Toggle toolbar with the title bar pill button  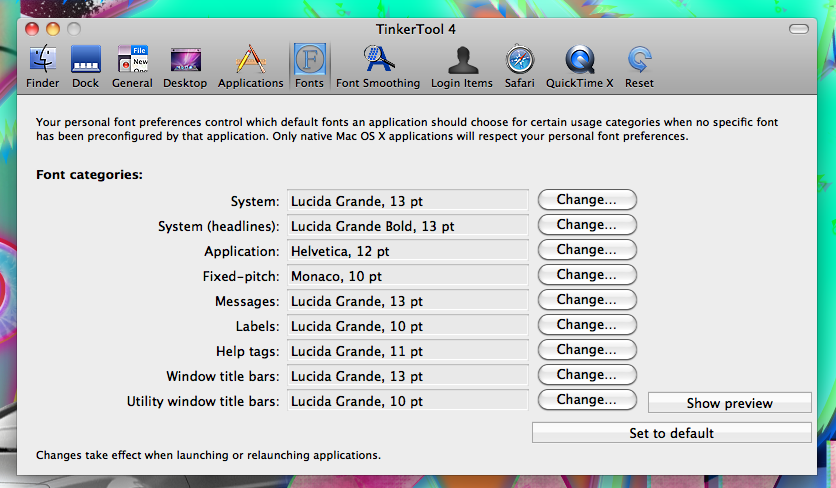tap(799, 29)
